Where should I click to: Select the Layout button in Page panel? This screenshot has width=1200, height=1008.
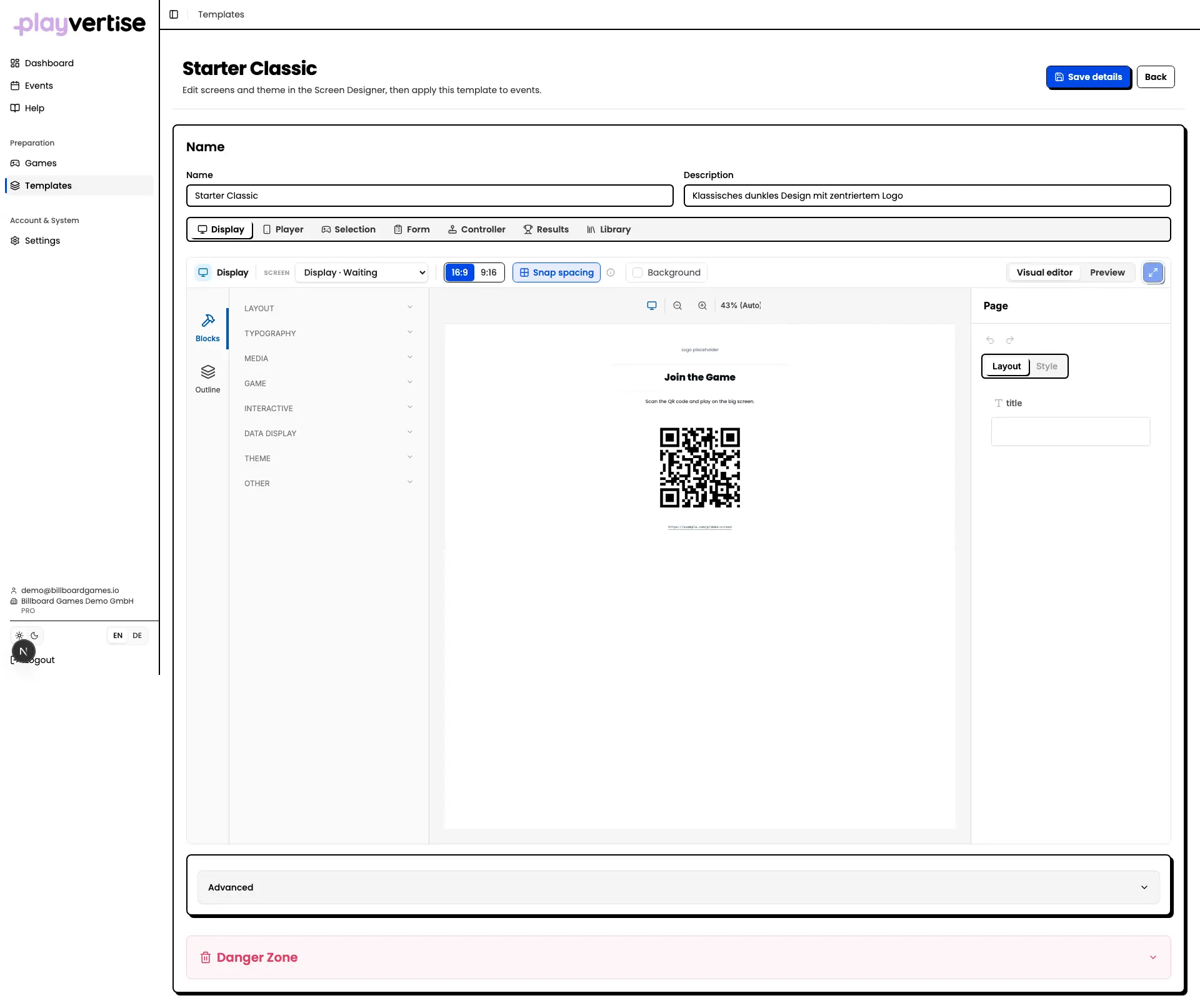(x=1006, y=366)
